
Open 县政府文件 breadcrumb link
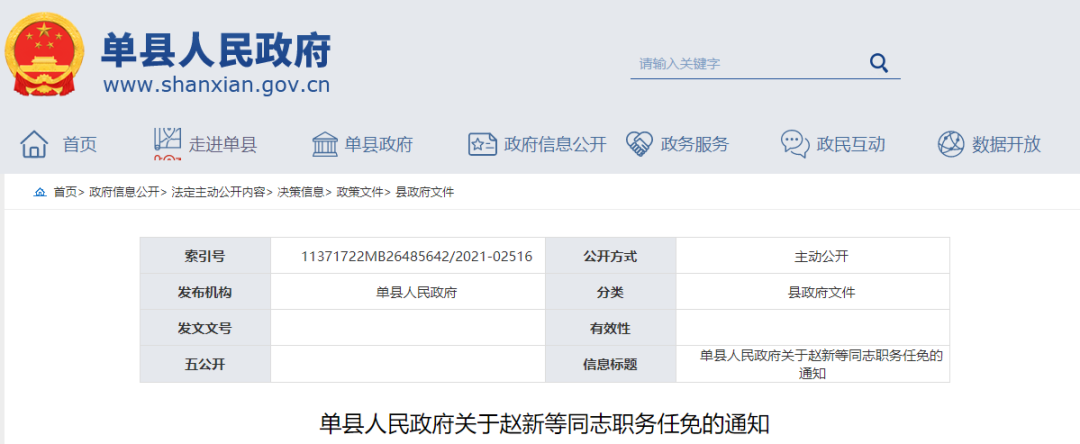click(x=425, y=193)
